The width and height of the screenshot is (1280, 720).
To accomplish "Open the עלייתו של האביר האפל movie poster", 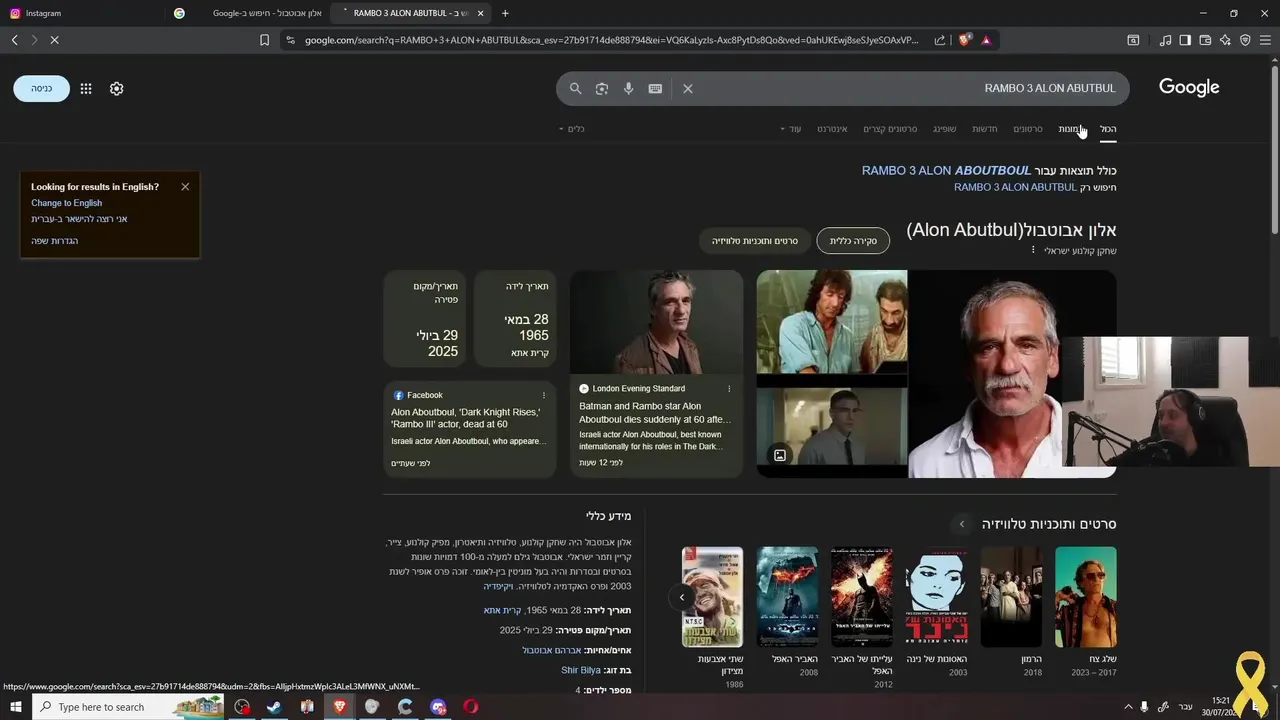I will coord(862,597).
